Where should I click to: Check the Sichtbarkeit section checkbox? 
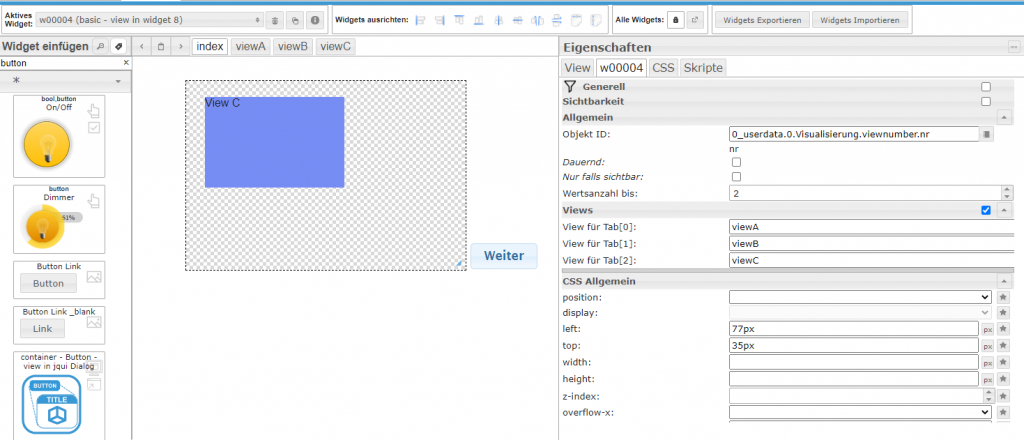pos(986,102)
